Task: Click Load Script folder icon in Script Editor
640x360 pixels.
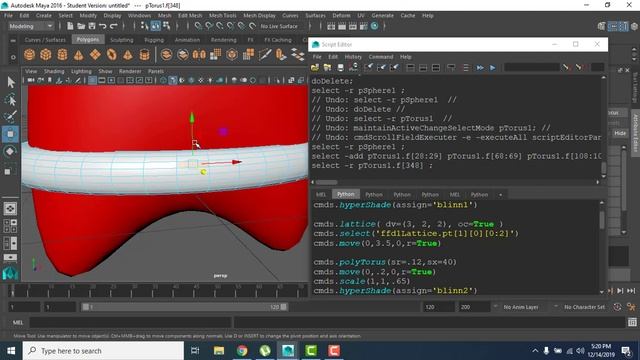Action: pyautogui.click(x=315, y=67)
